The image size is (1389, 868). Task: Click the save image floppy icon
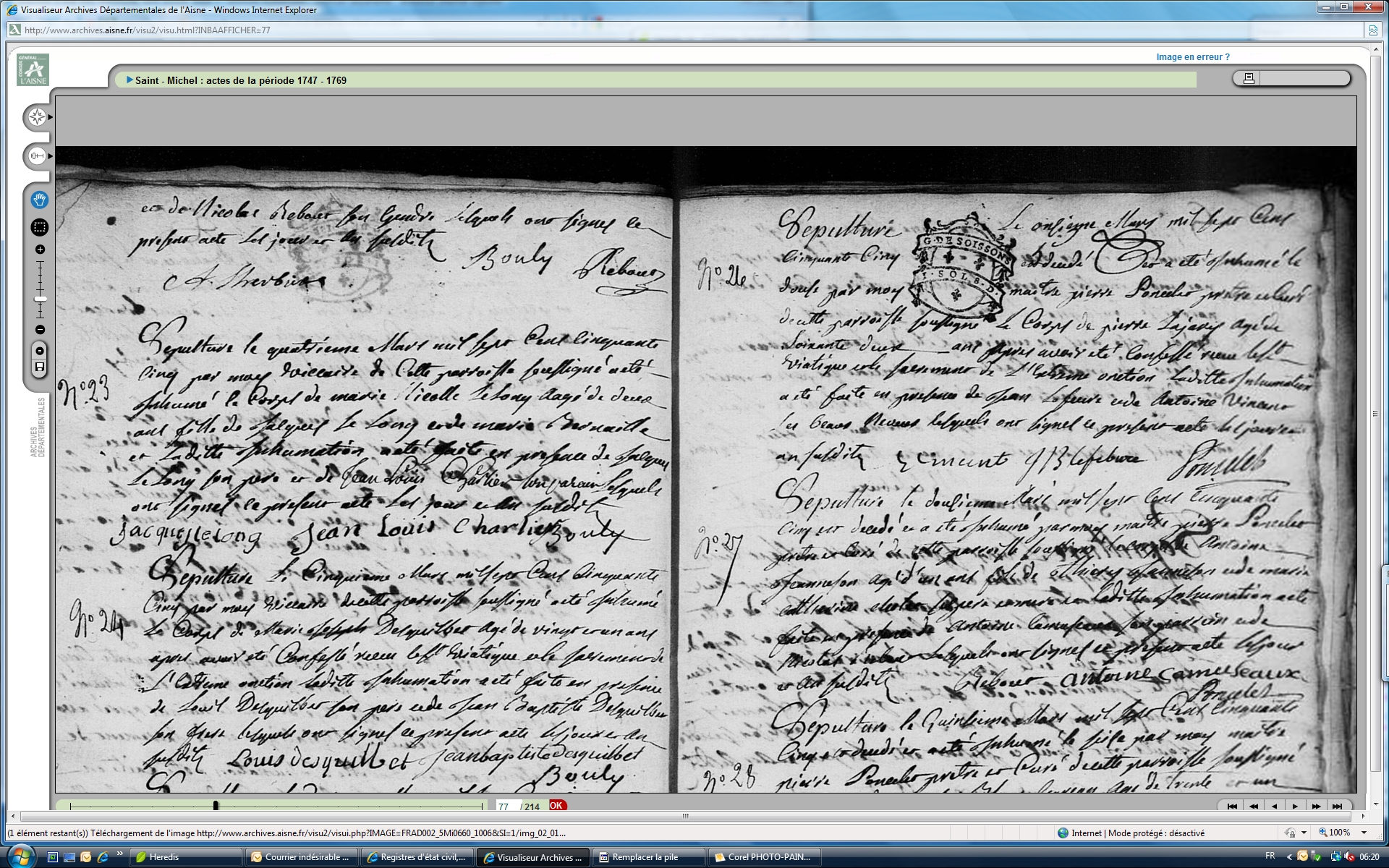[40, 367]
